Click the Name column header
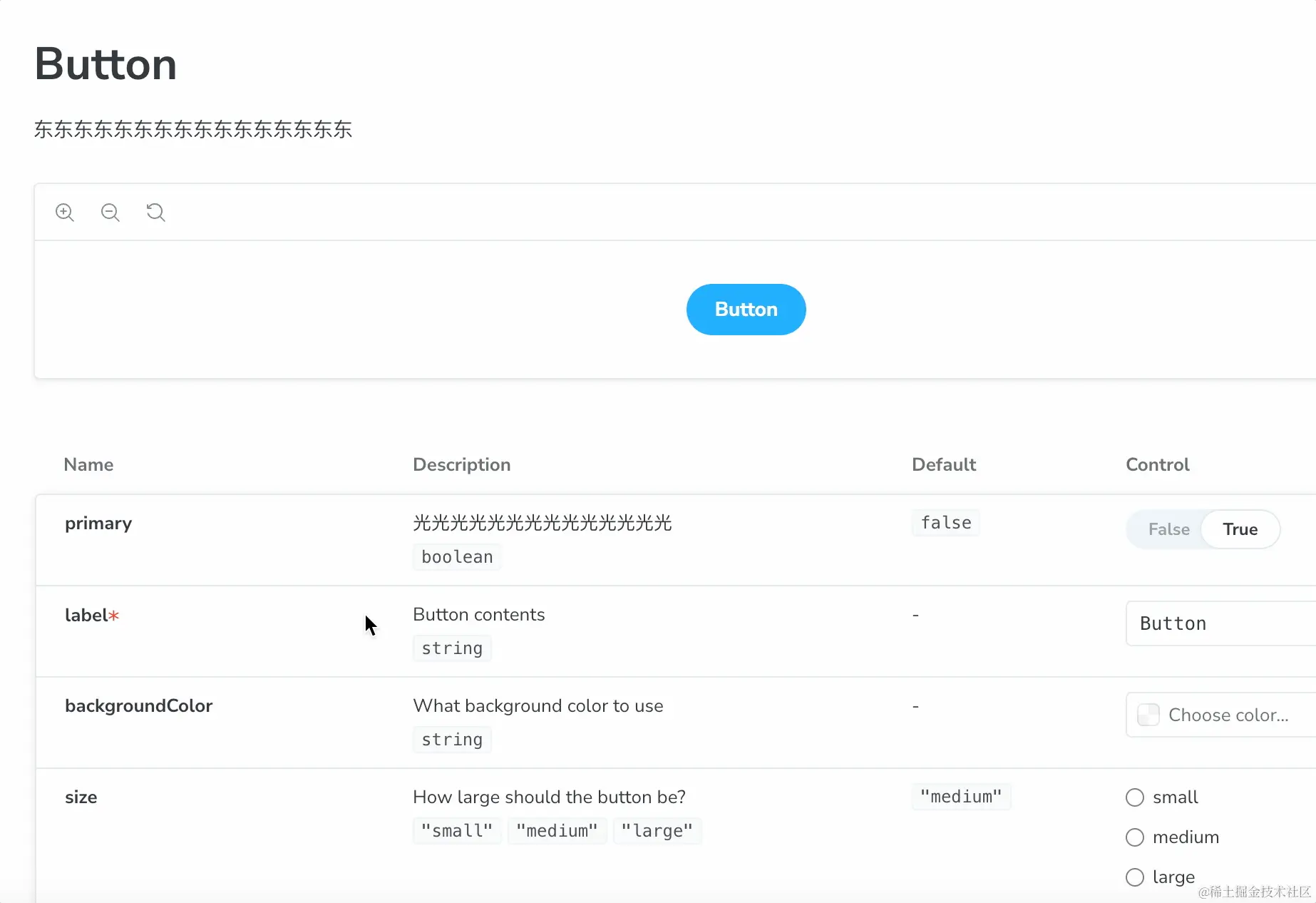Screen dimensions: 1316x903 pyautogui.click(x=88, y=465)
